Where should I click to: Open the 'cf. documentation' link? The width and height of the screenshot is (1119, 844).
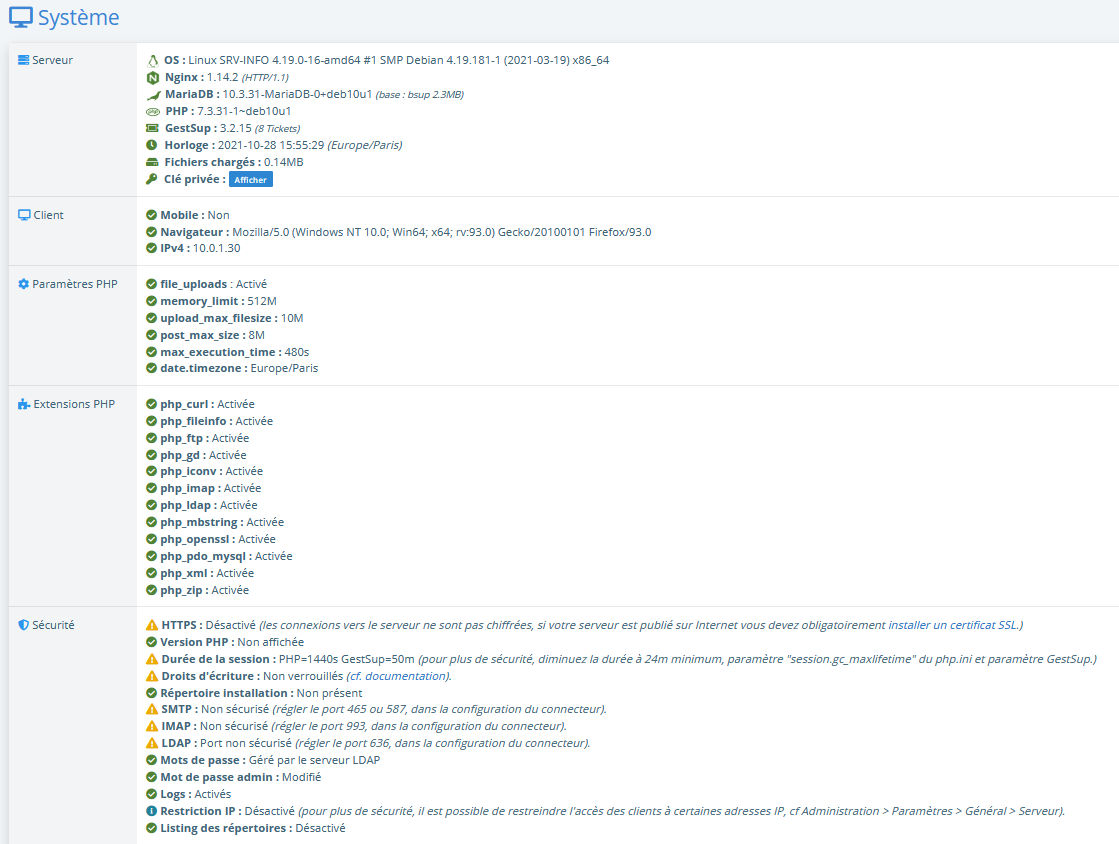pos(398,676)
